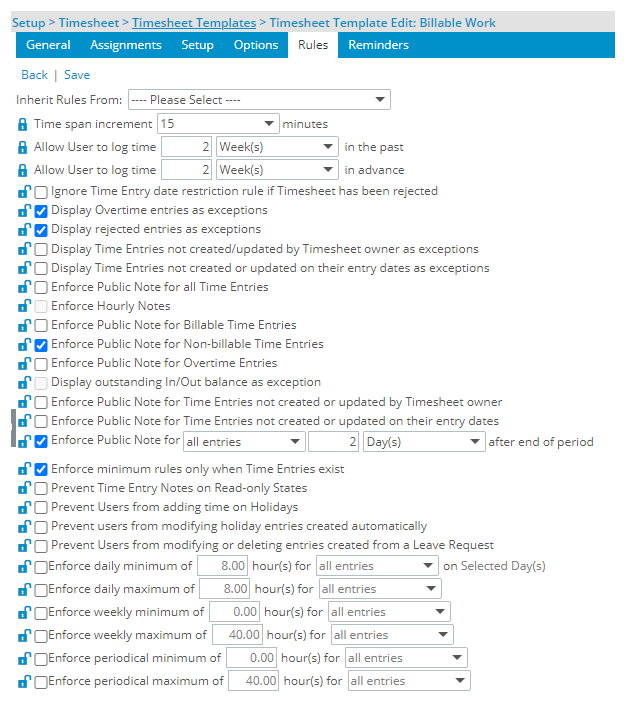Click lock icon for Prevent Time Entry Notes
Screen dimensions: 627x709
(24, 488)
